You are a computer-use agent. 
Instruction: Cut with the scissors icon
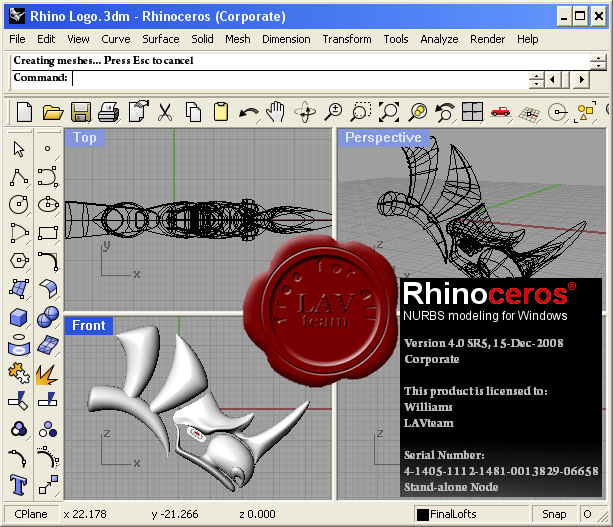(165, 112)
